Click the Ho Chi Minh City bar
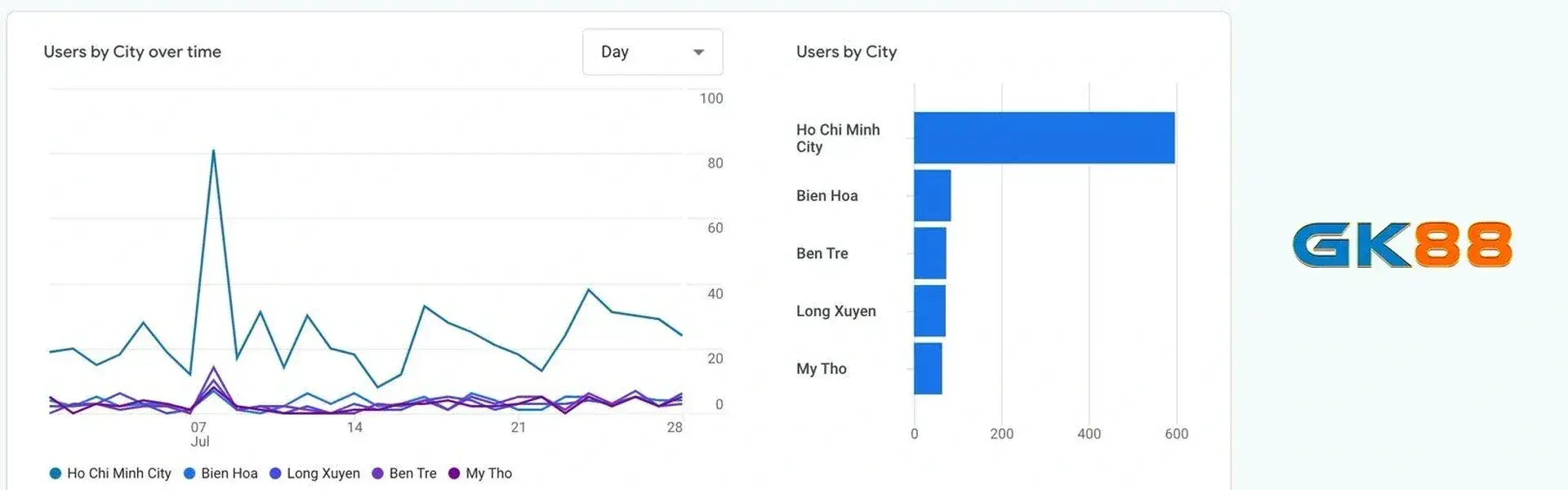The height and width of the screenshot is (490, 1568). click(x=1044, y=138)
